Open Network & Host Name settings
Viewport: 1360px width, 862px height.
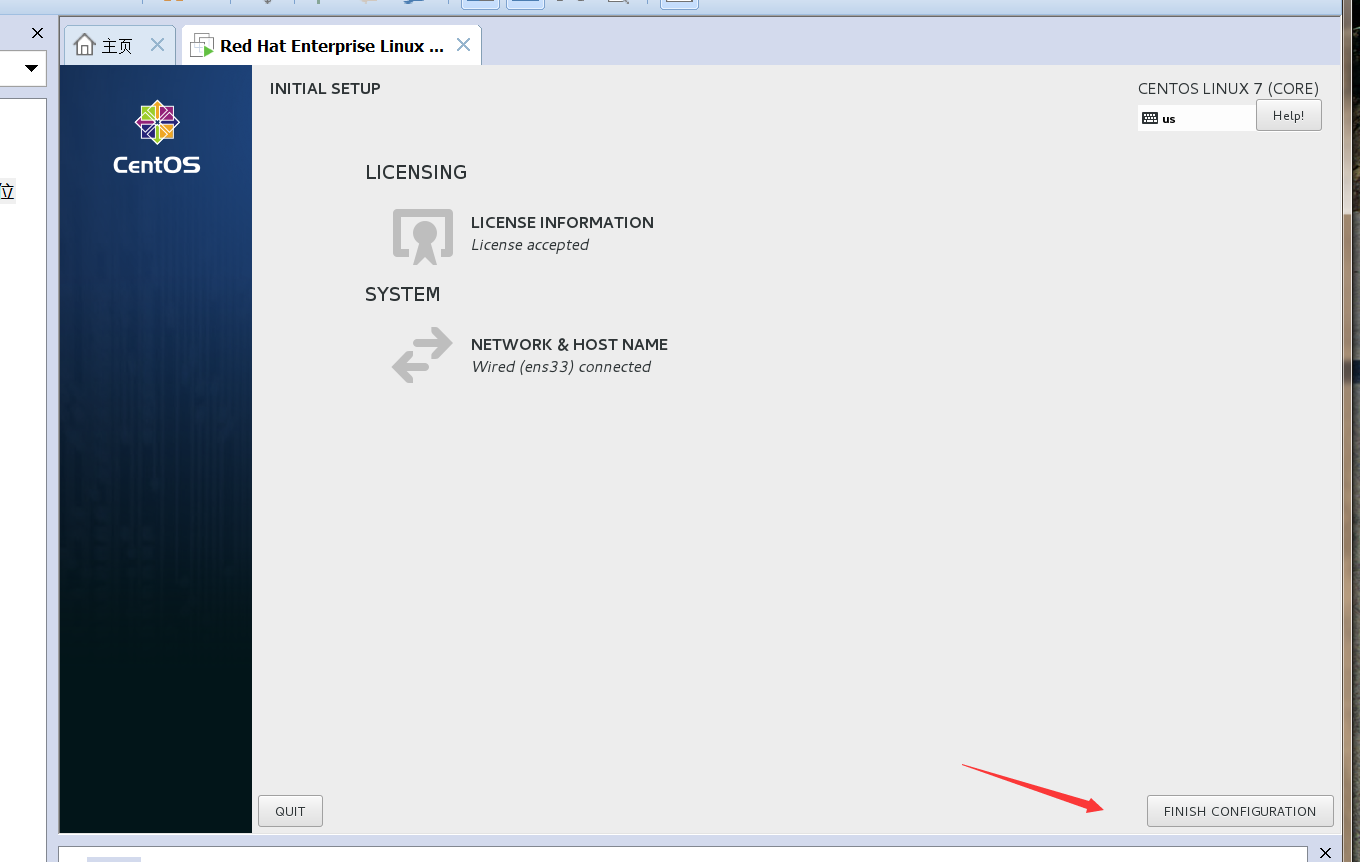[x=529, y=356]
